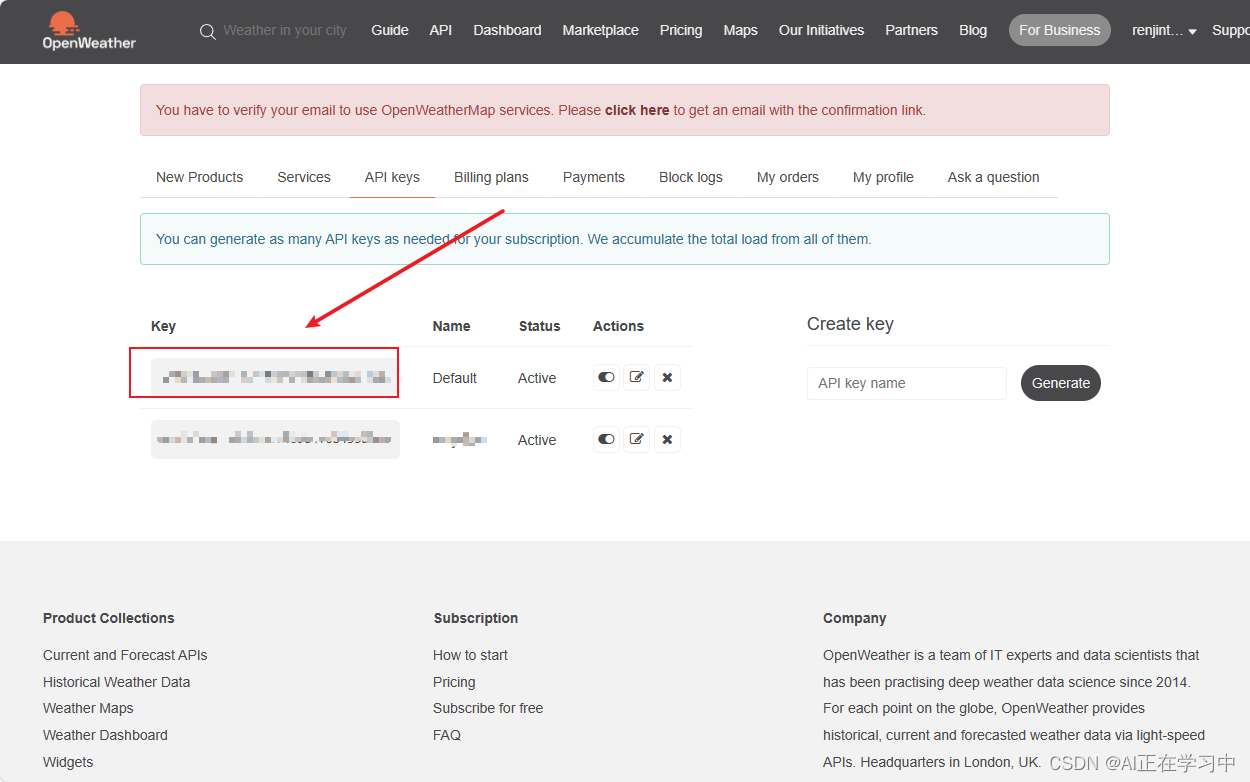Switch to the Services tab

pyautogui.click(x=304, y=177)
